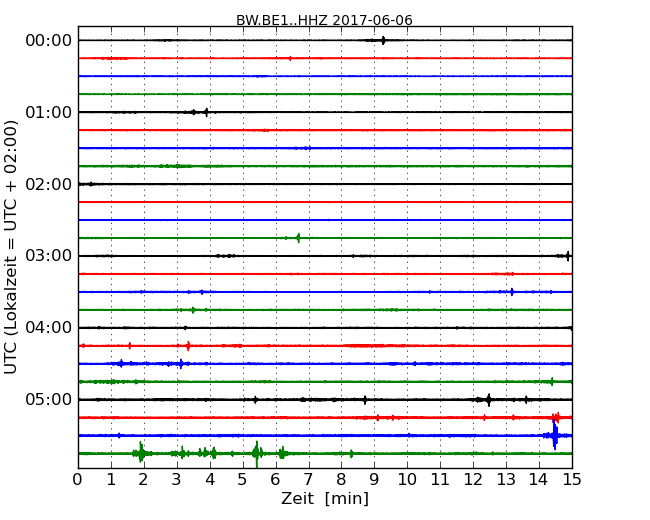Click the 03:00 time tick label
Image resolution: width=650 pixels, height=520 pixels.
tap(49, 256)
